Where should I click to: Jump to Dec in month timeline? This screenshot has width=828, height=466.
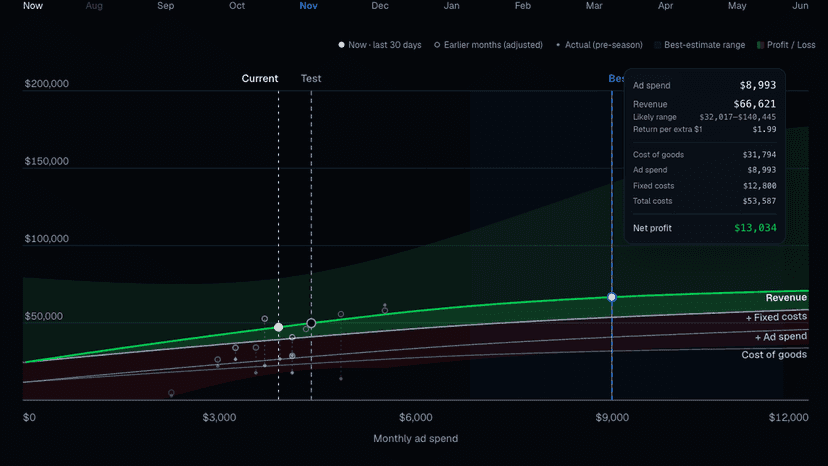380,6
